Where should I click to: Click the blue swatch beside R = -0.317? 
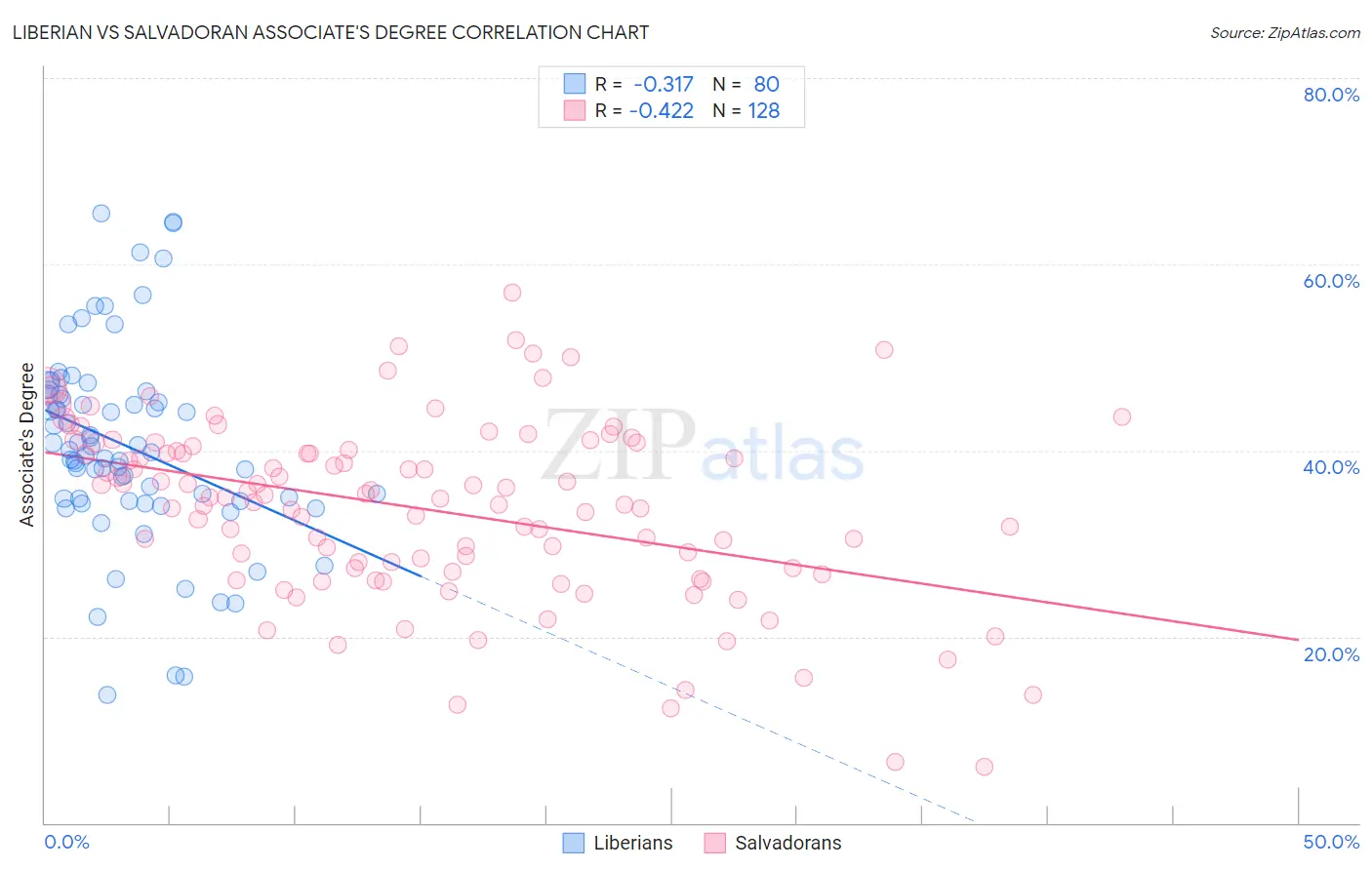575,84
